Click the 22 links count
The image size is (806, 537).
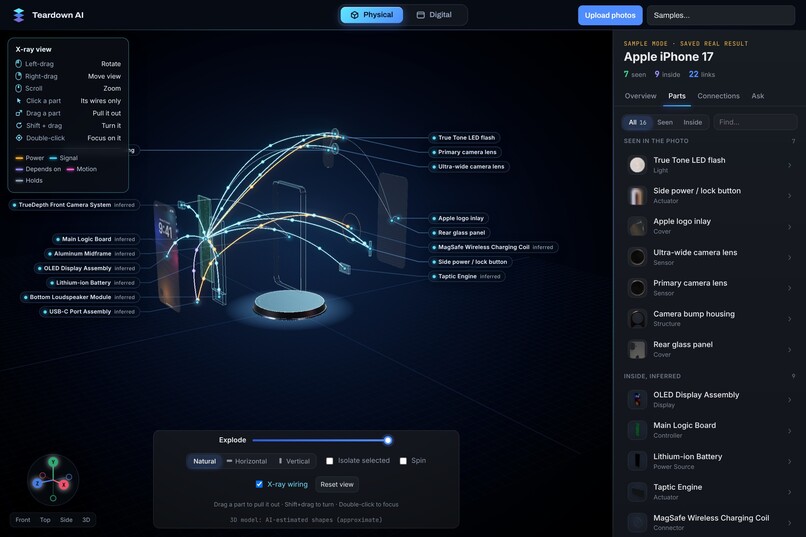[x=702, y=75]
